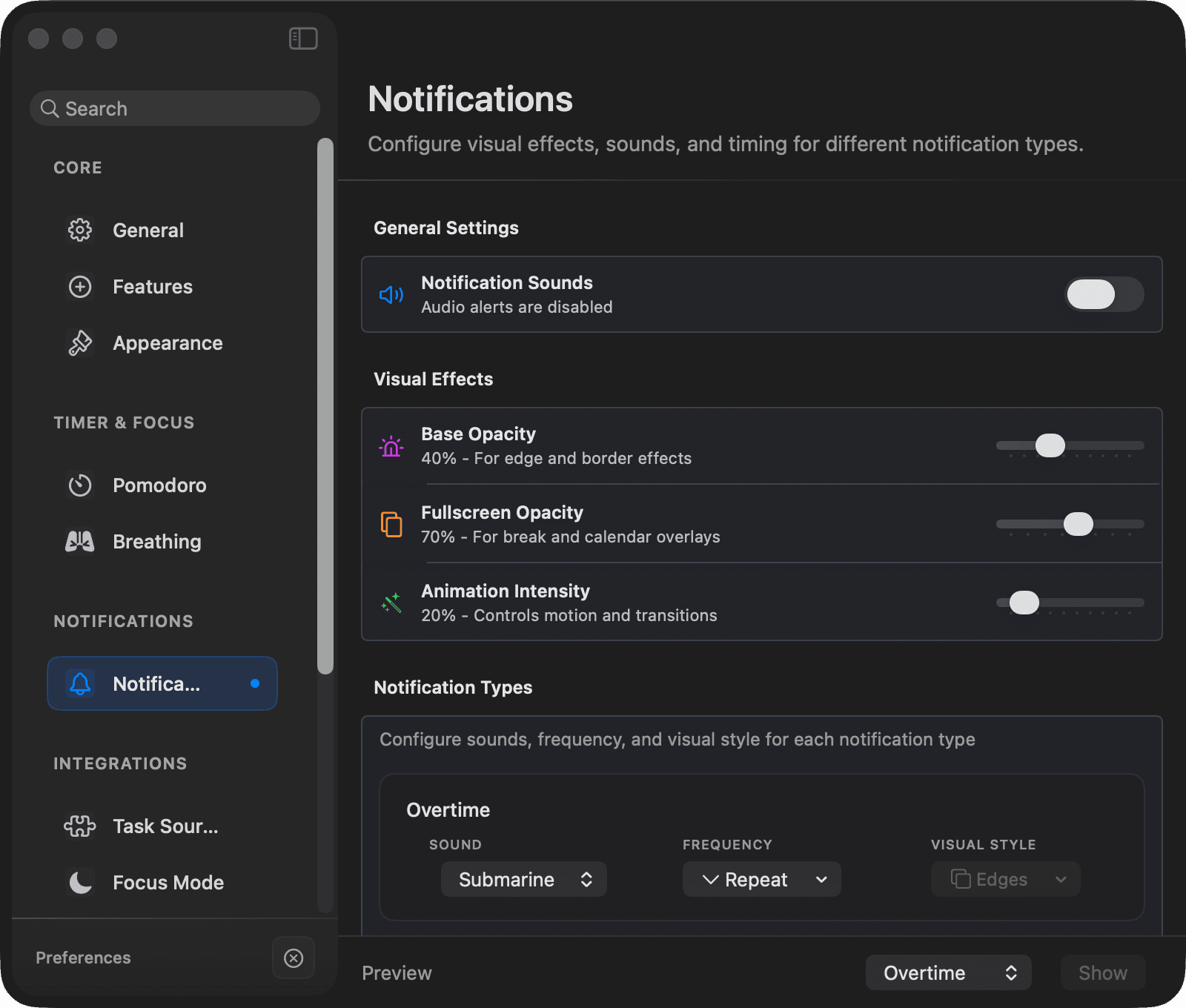The width and height of the screenshot is (1186, 1008).
Task: Select Breathing in sidebar
Action: pos(162,542)
